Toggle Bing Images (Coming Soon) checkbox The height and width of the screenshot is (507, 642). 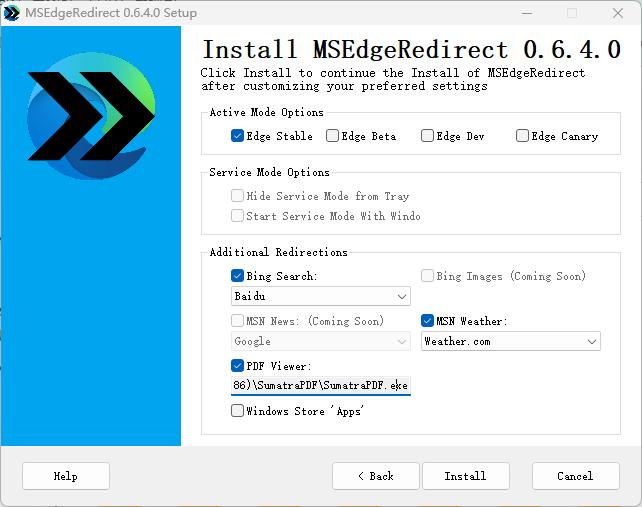click(x=427, y=276)
